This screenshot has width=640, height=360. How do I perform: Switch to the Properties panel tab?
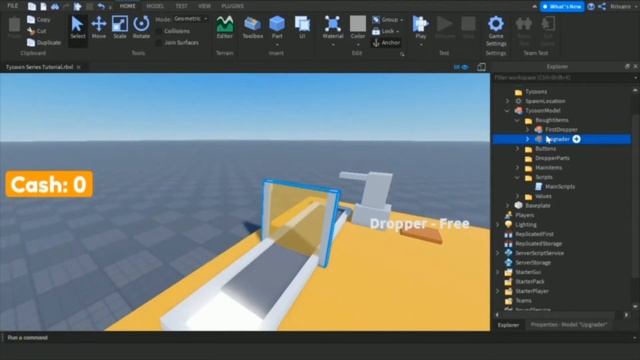(569, 325)
